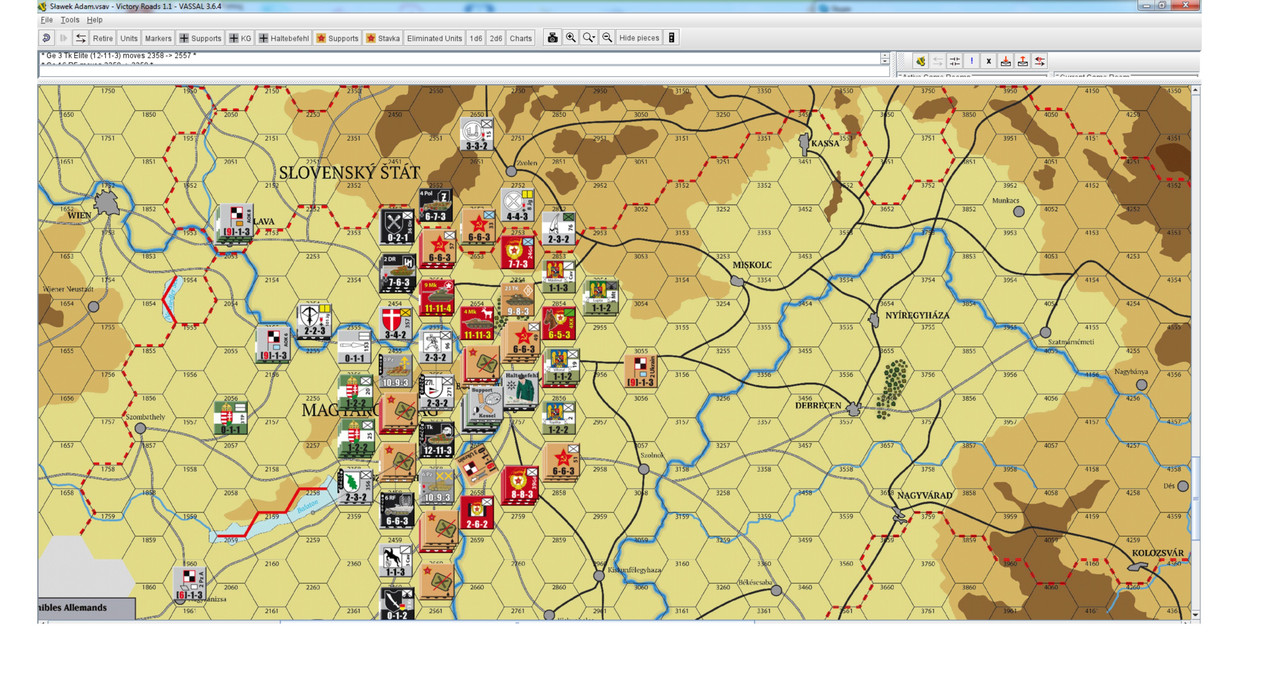
Task: Click the synchronize arrows icon in server panel
Action: click(x=955, y=61)
